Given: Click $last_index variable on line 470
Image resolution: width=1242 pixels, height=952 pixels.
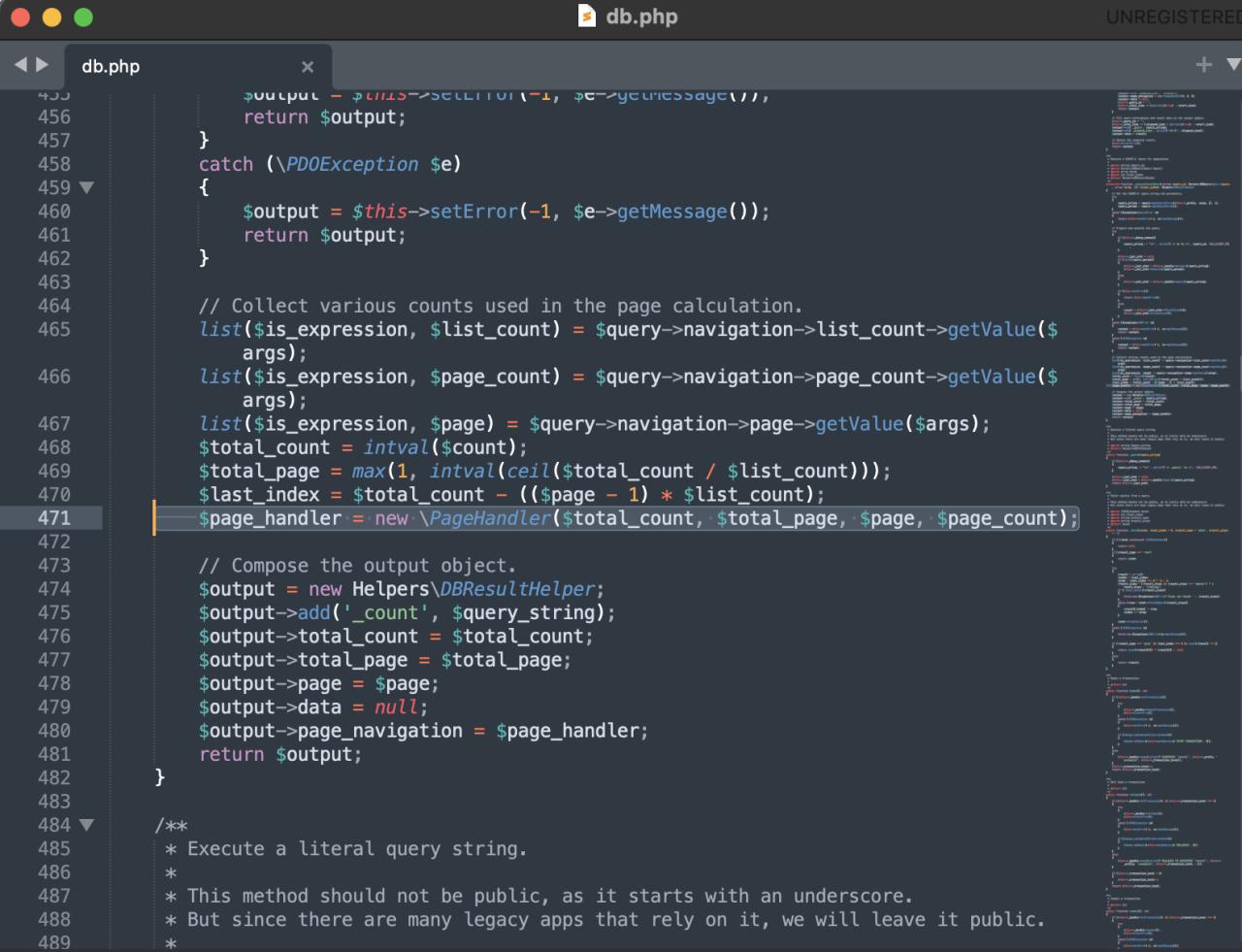Looking at the screenshot, I should click(259, 495).
